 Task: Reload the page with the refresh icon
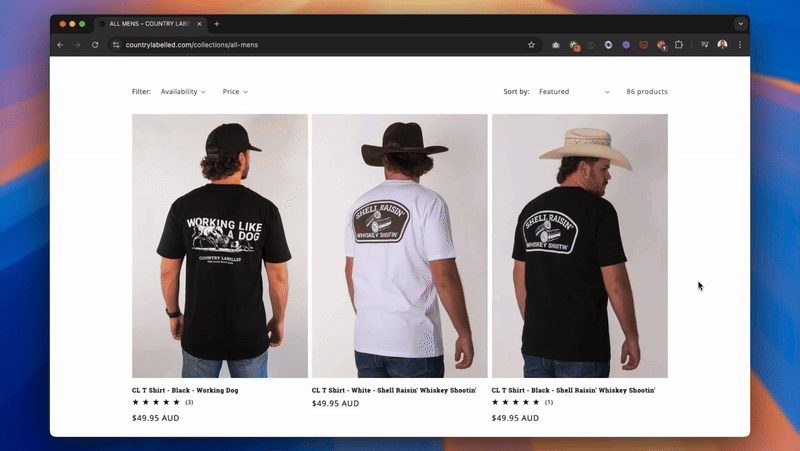click(95, 45)
